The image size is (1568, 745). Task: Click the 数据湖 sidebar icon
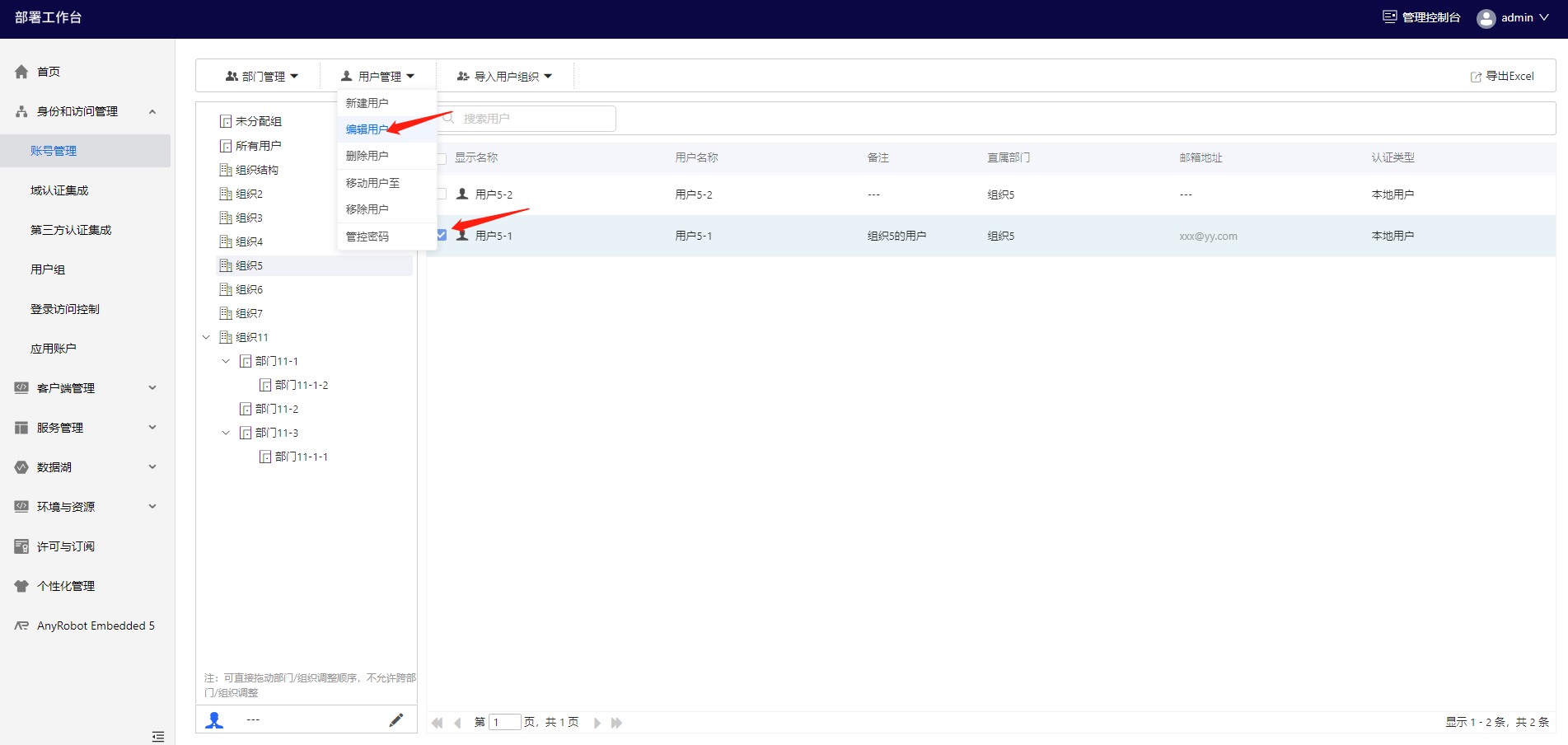pyautogui.click(x=21, y=467)
